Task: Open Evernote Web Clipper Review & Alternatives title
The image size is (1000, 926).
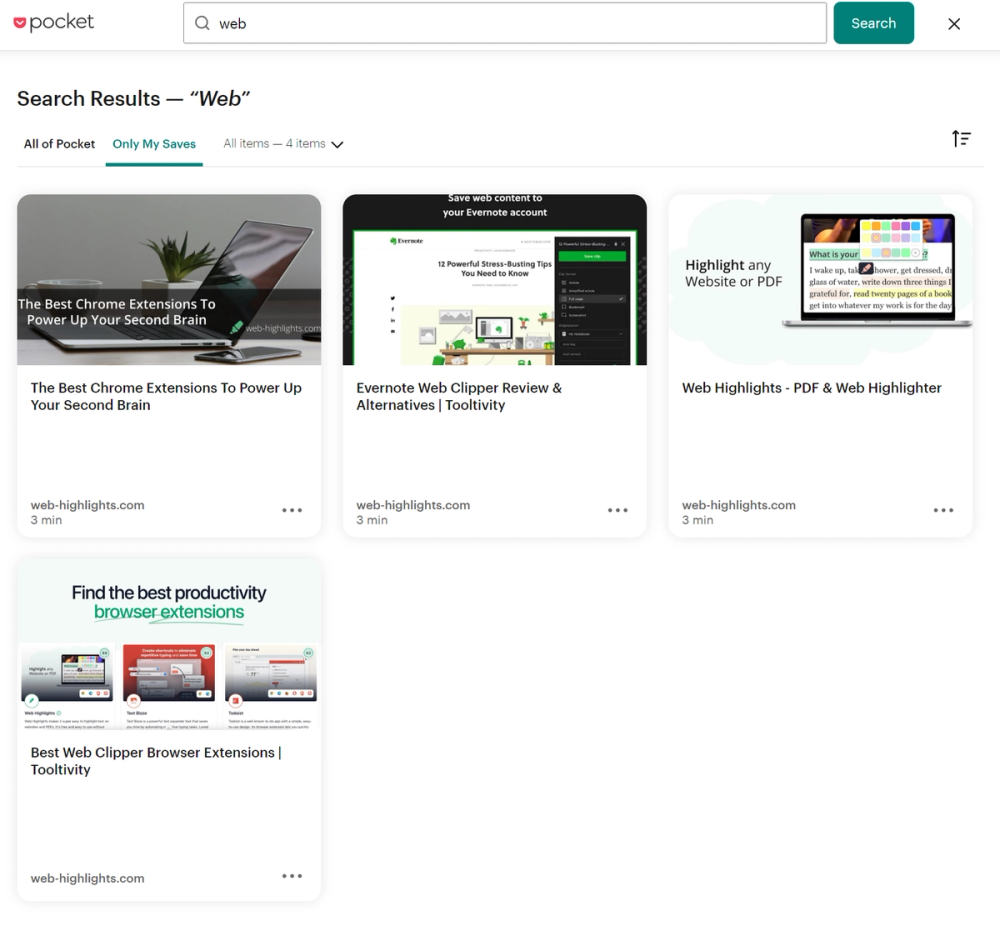Action: 459,397
